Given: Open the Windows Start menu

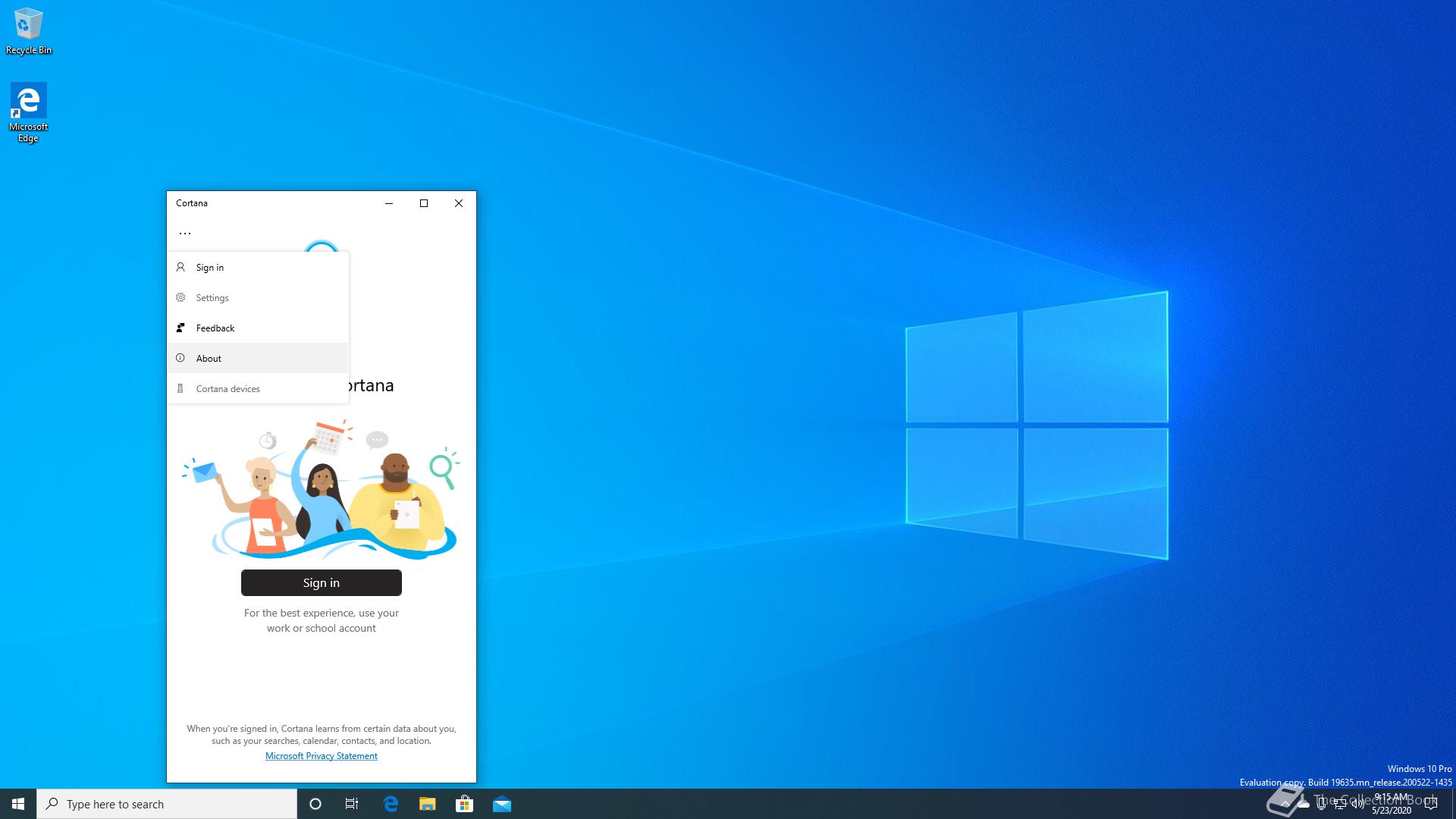Looking at the screenshot, I should pyautogui.click(x=18, y=804).
